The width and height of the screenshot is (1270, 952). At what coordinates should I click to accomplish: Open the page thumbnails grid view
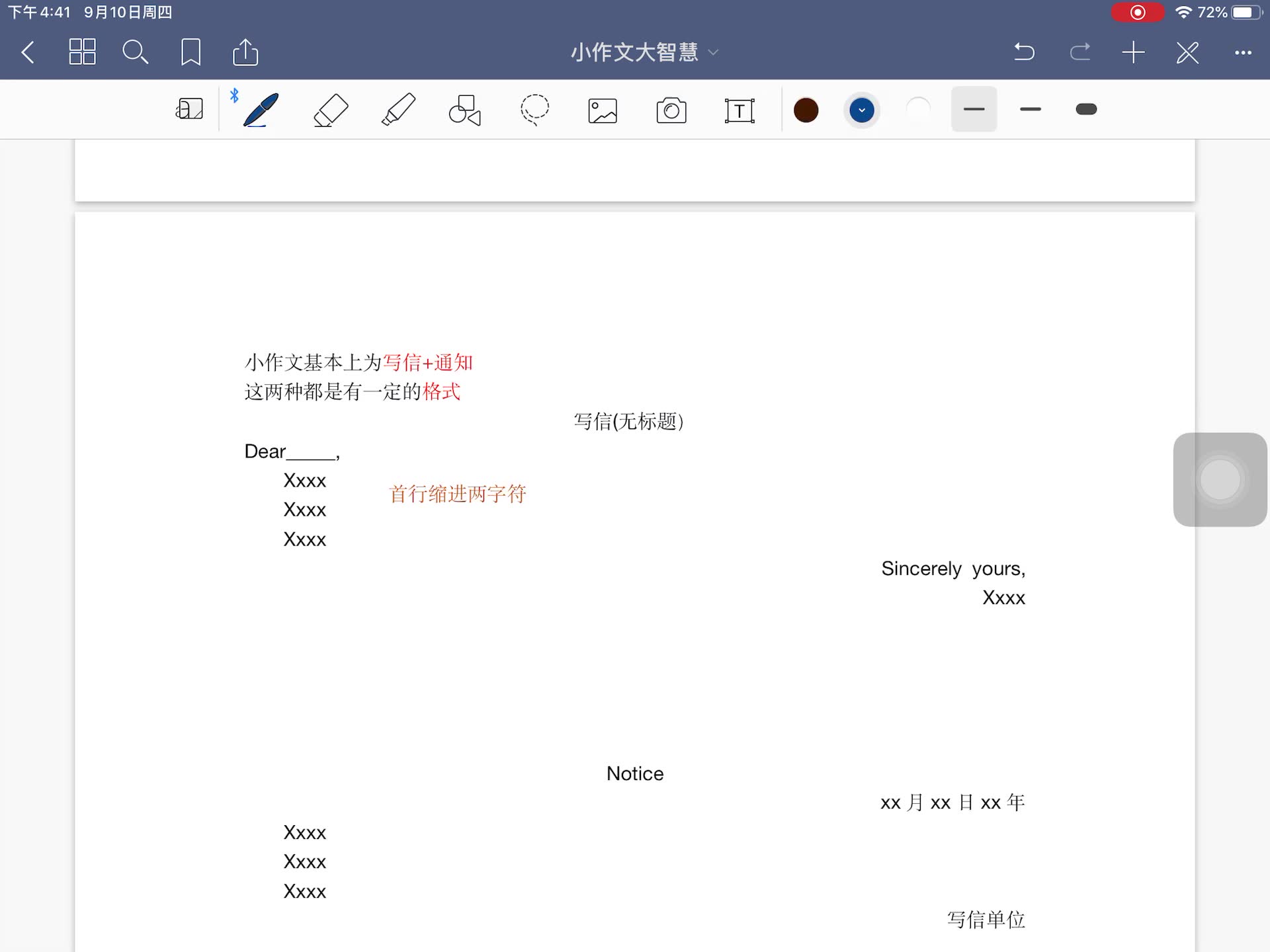pos(82,52)
